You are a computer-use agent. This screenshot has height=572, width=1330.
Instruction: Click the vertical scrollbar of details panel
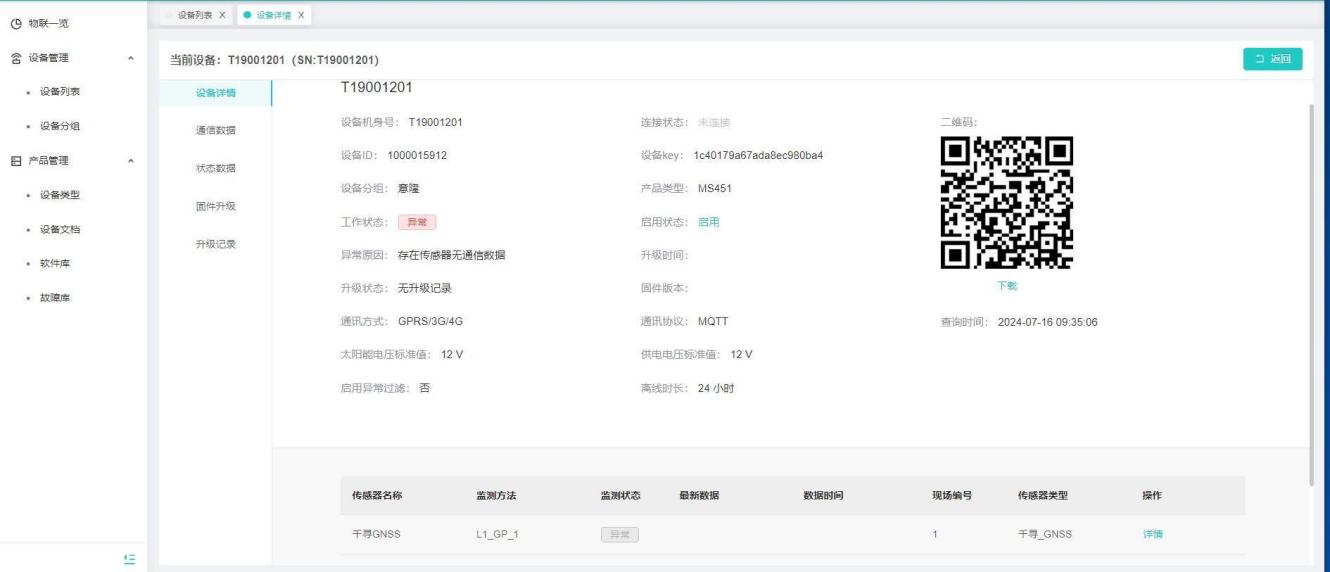(x=1311, y=290)
